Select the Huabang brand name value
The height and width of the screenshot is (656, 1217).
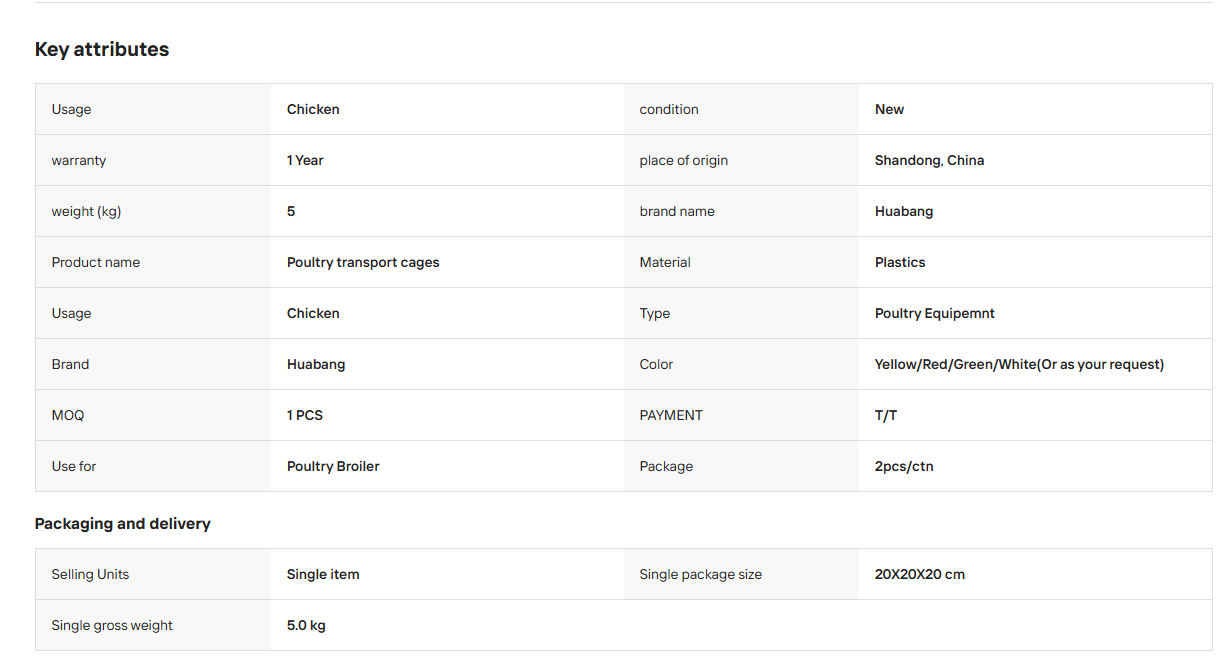[904, 211]
